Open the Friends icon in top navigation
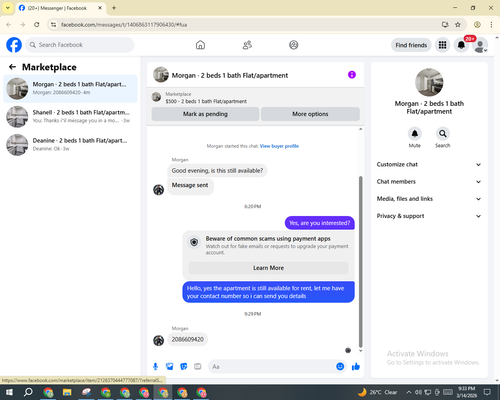500x400 pixels. pyautogui.click(x=247, y=45)
